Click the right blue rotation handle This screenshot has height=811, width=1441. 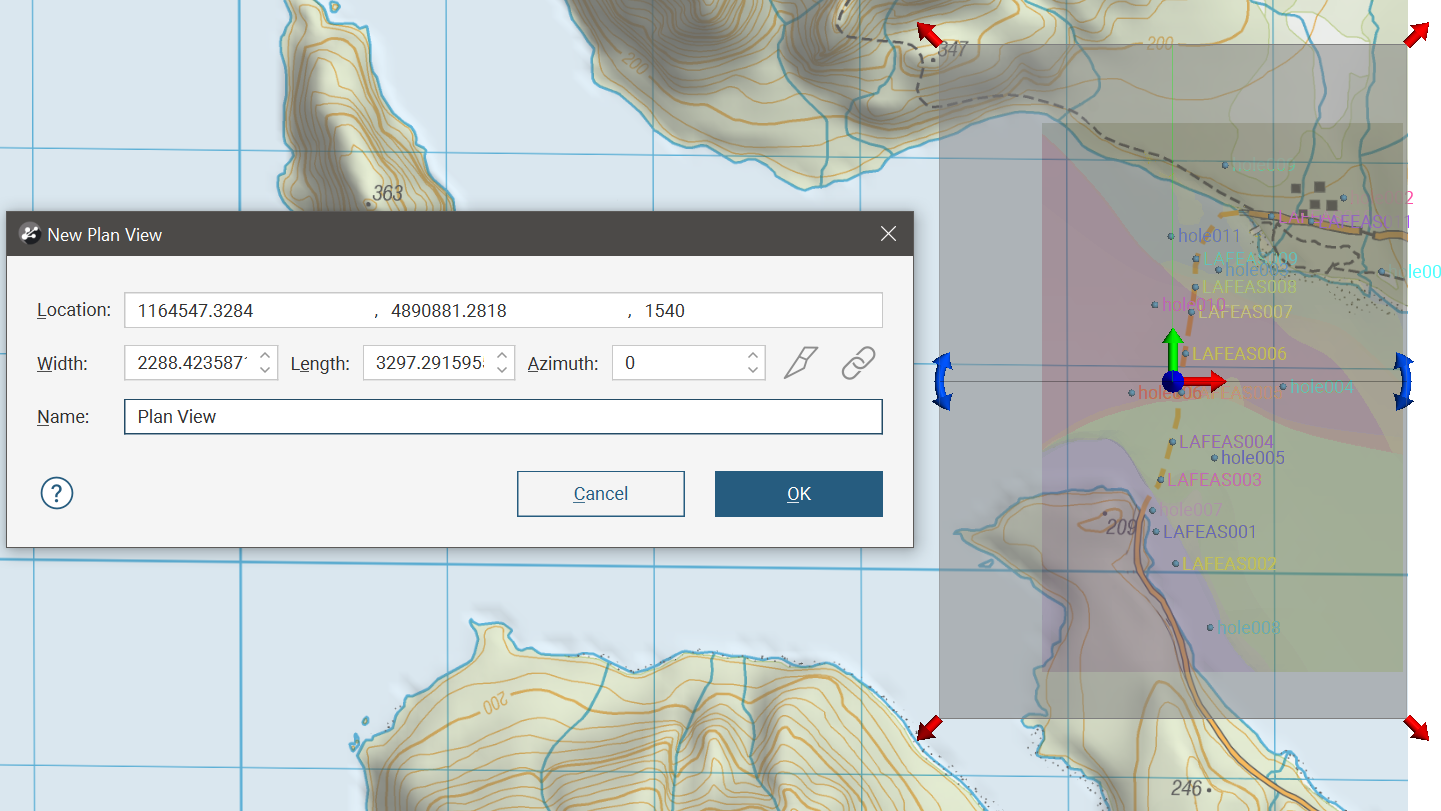point(1403,381)
